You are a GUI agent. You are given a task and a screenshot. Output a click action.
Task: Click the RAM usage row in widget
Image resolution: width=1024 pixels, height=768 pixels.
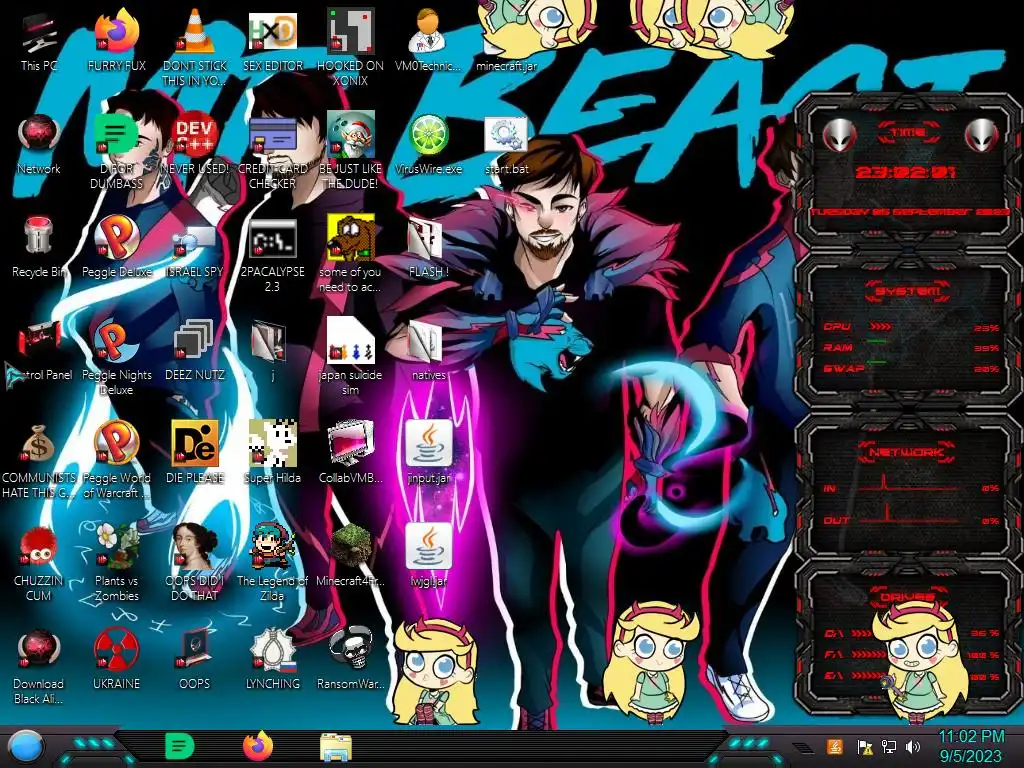pyautogui.click(x=911, y=347)
